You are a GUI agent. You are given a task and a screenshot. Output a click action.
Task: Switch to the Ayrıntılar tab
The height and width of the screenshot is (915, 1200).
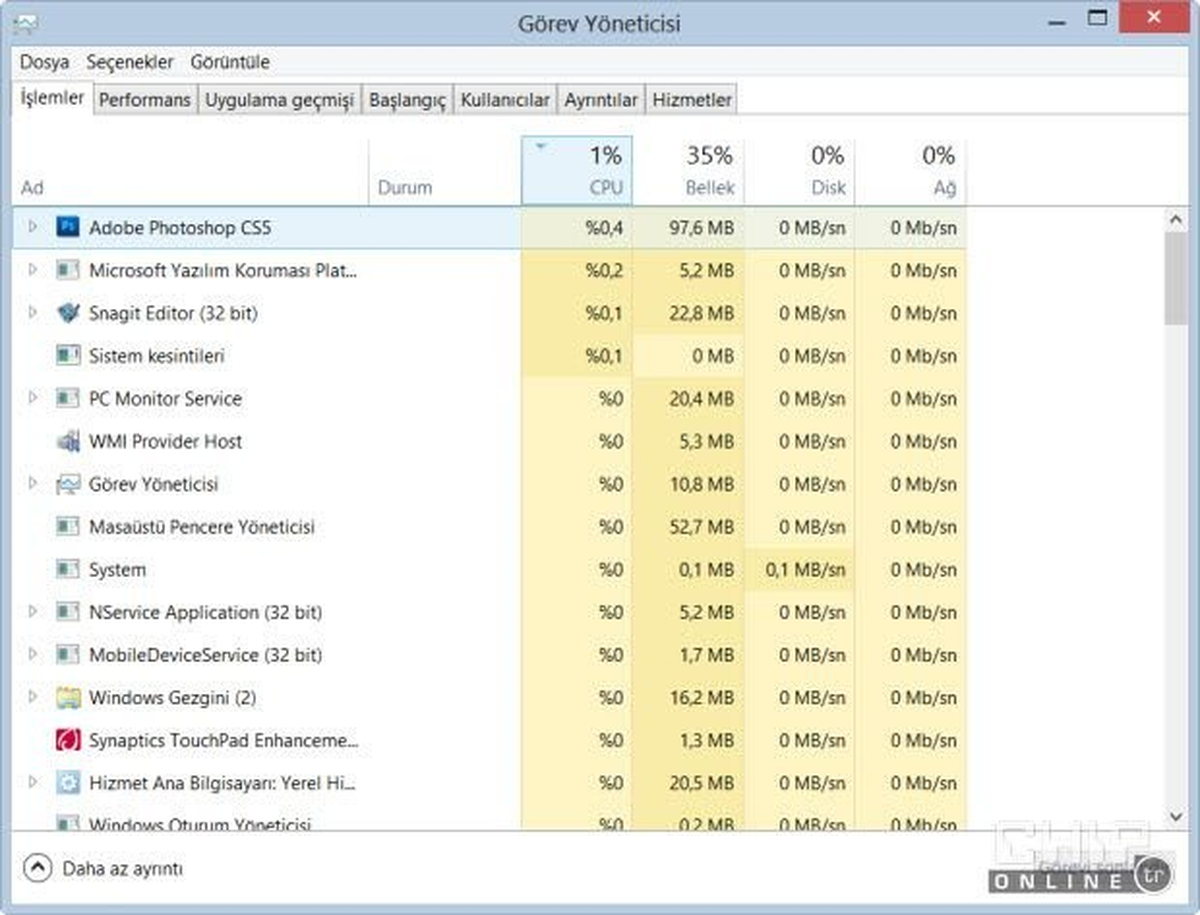coord(601,100)
